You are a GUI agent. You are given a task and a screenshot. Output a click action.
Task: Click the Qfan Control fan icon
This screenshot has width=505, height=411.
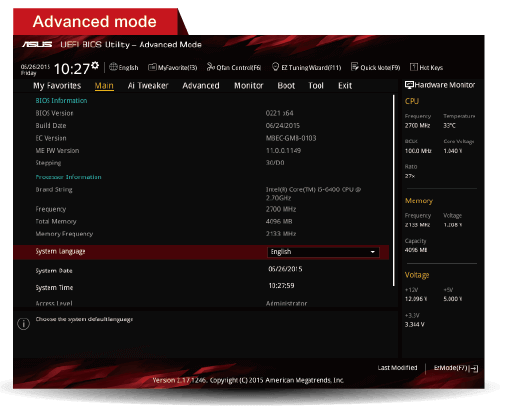[x=211, y=67]
